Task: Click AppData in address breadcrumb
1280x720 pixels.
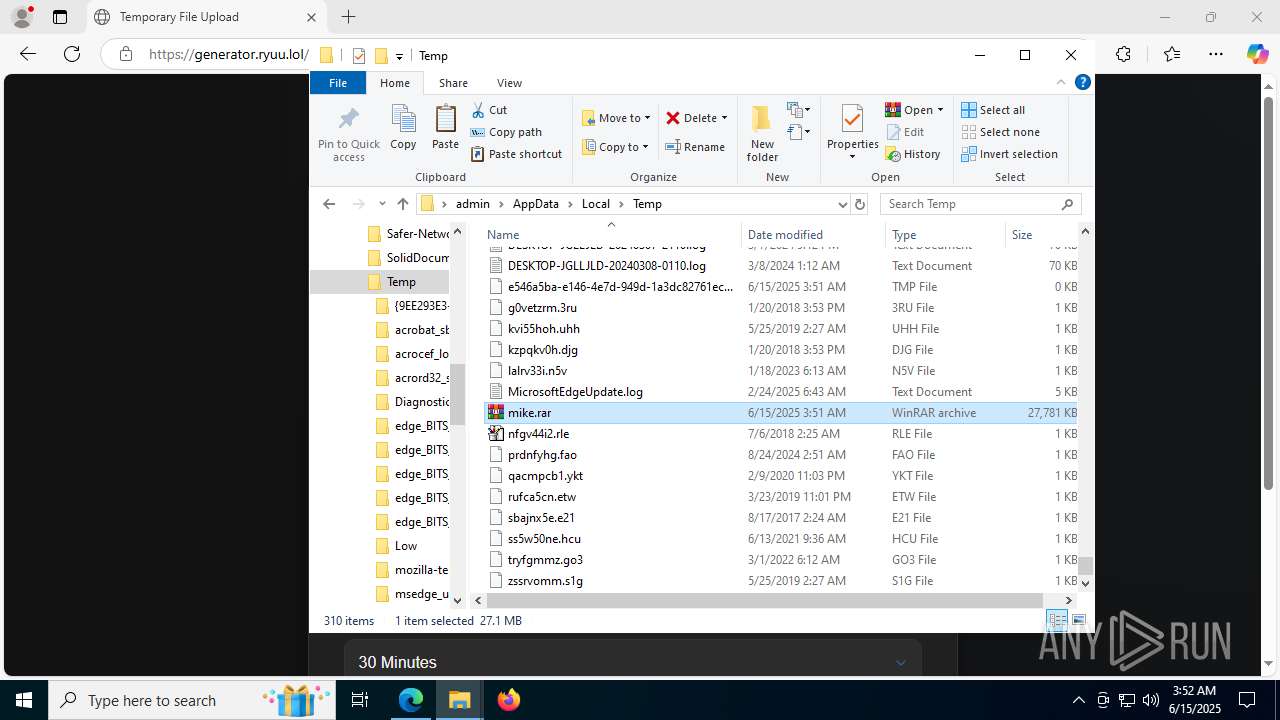Action: pyautogui.click(x=536, y=204)
